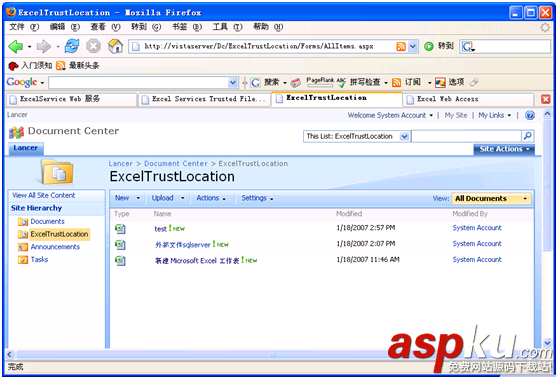This screenshot has width=558, height=379.
Task: Click the My Site link
Action: coord(456,115)
